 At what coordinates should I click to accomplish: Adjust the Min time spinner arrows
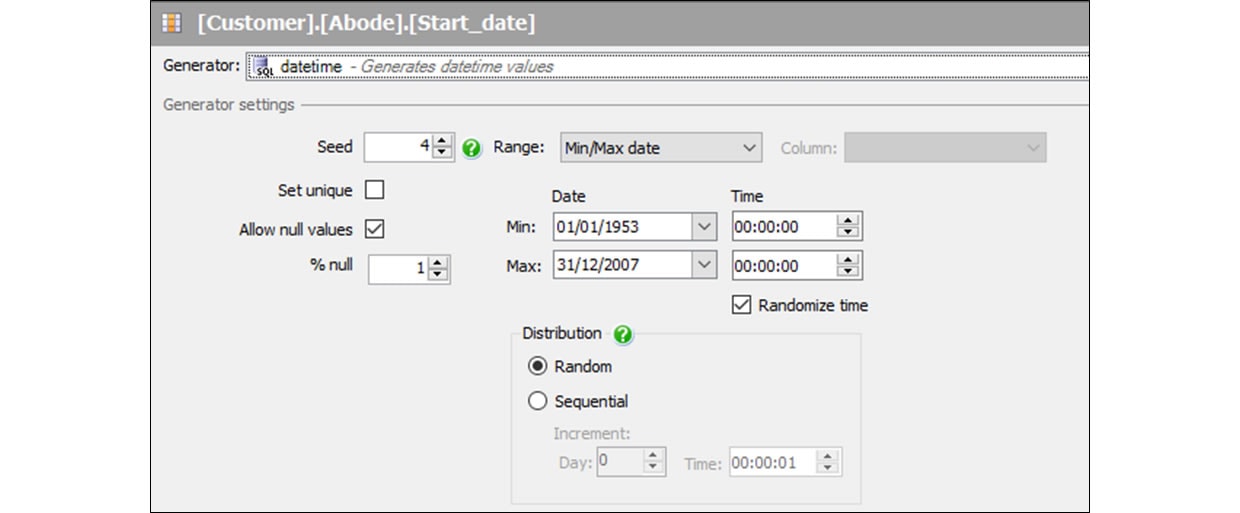[848, 227]
